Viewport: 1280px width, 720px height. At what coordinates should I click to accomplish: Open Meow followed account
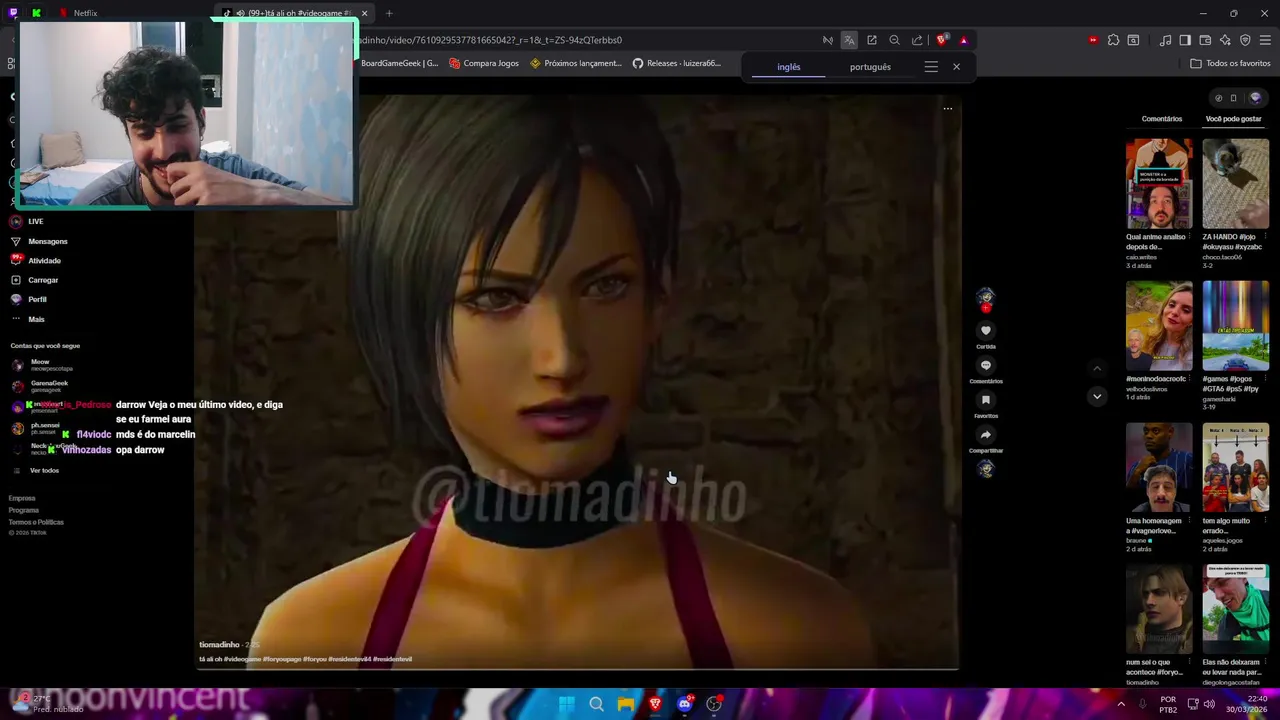(x=42, y=365)
